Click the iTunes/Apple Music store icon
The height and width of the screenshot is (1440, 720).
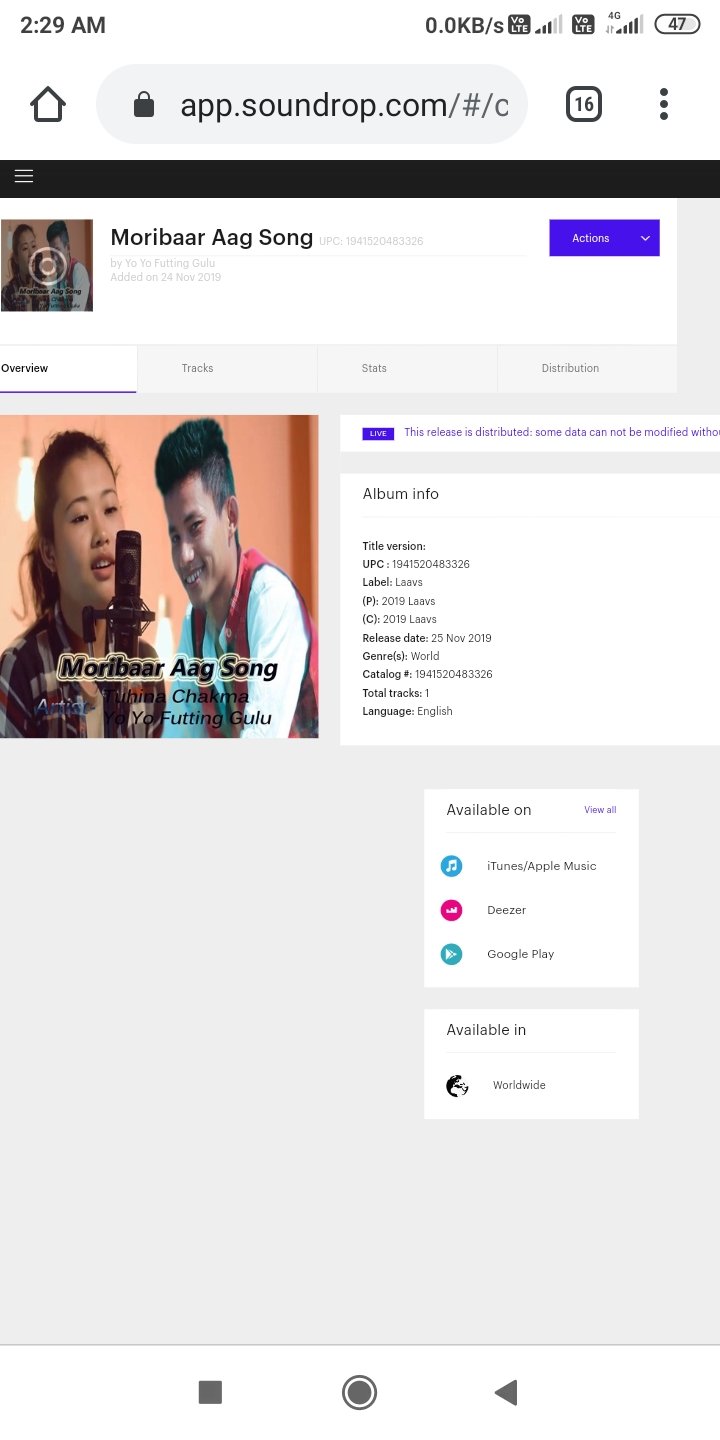(x=452, y=866)
